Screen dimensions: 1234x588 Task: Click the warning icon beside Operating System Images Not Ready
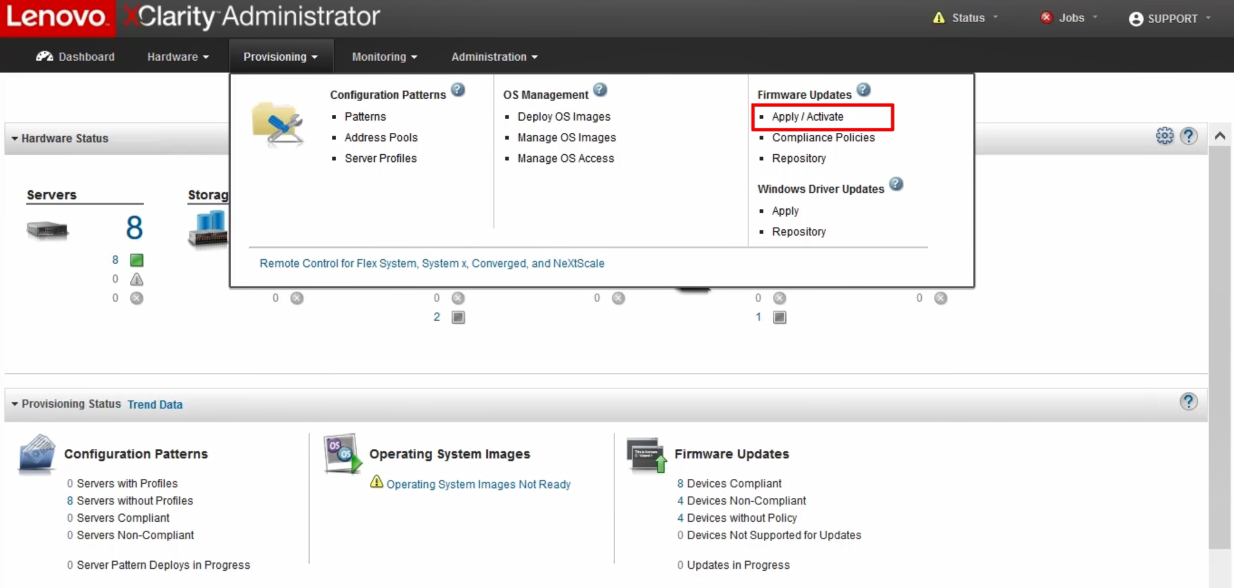376,482
